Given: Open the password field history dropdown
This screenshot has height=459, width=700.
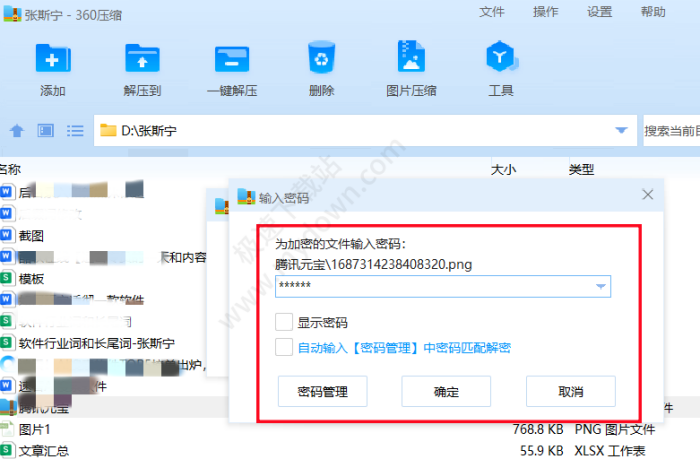Looking at the screenshot, I should pos(601,286).
